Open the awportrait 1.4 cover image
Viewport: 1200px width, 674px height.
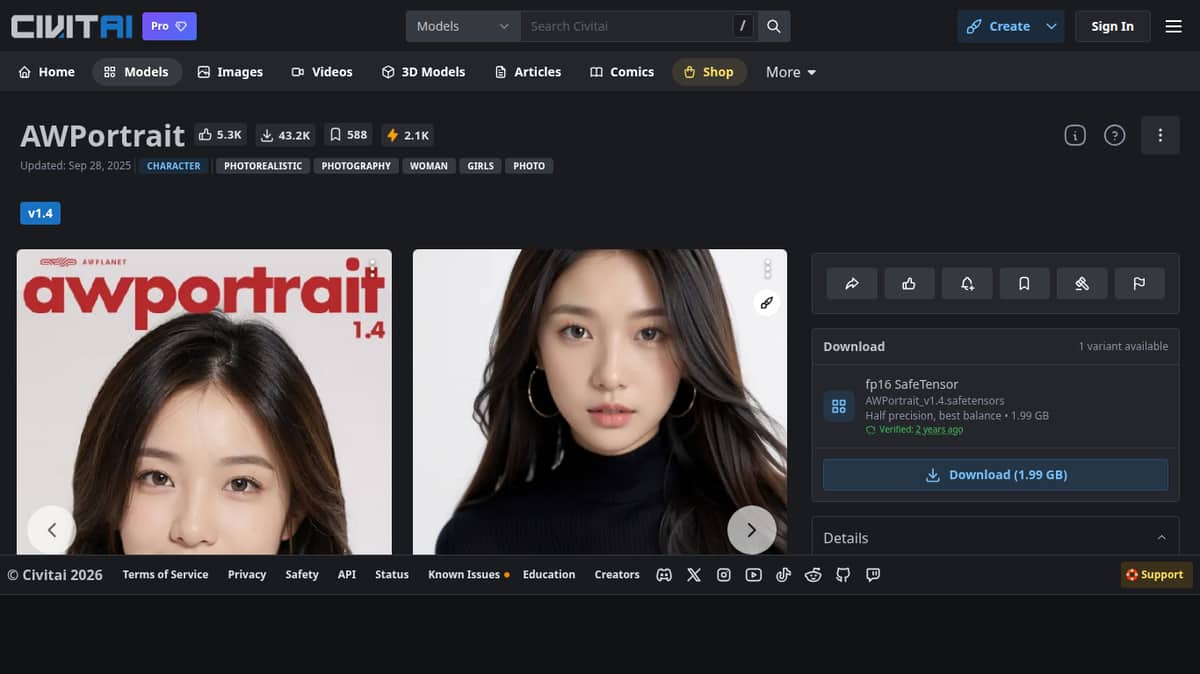click(x=204, y=402)
